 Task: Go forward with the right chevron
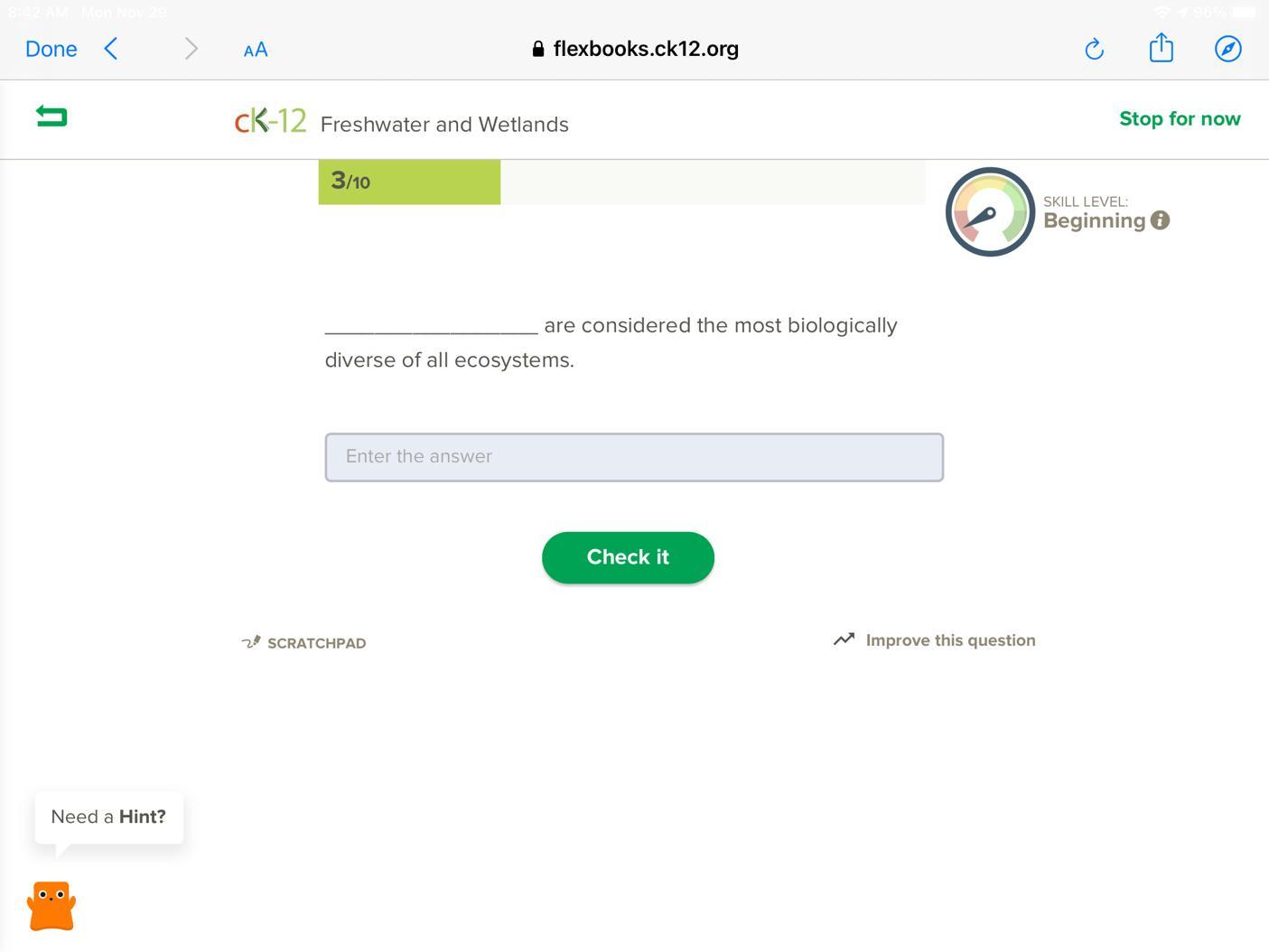click(x=191, y=49)
